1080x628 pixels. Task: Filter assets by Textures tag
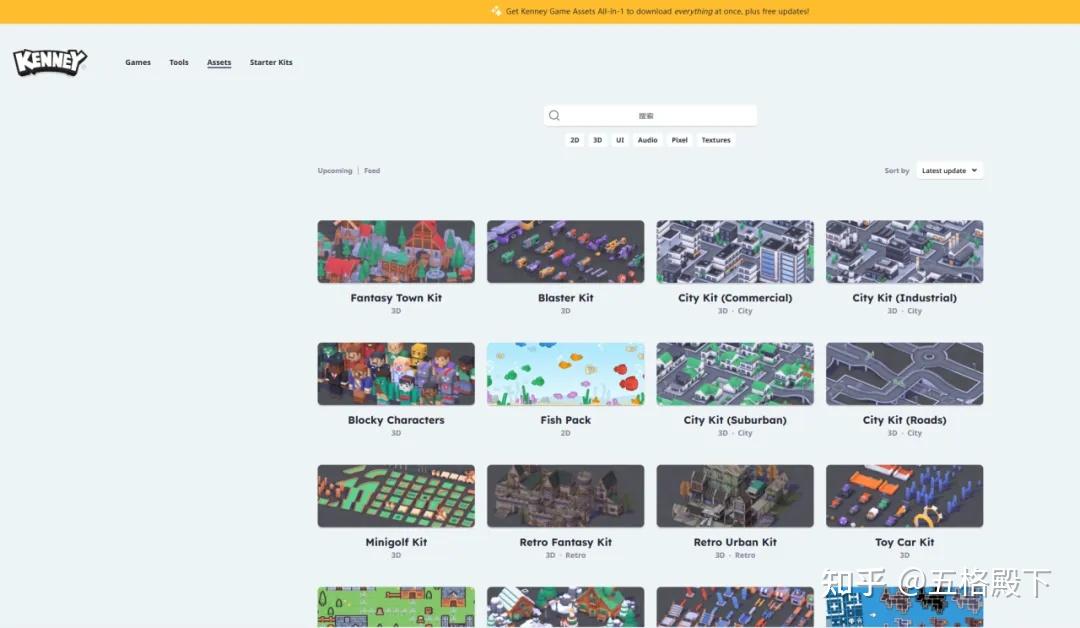point(716,140)
